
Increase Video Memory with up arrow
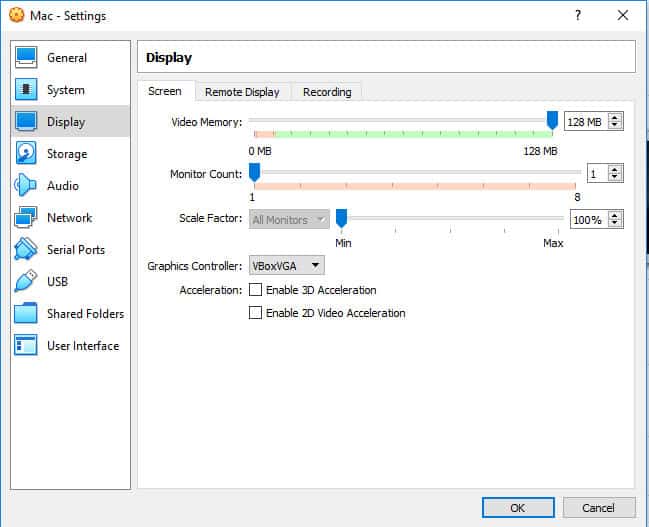(x=615, y=117)
